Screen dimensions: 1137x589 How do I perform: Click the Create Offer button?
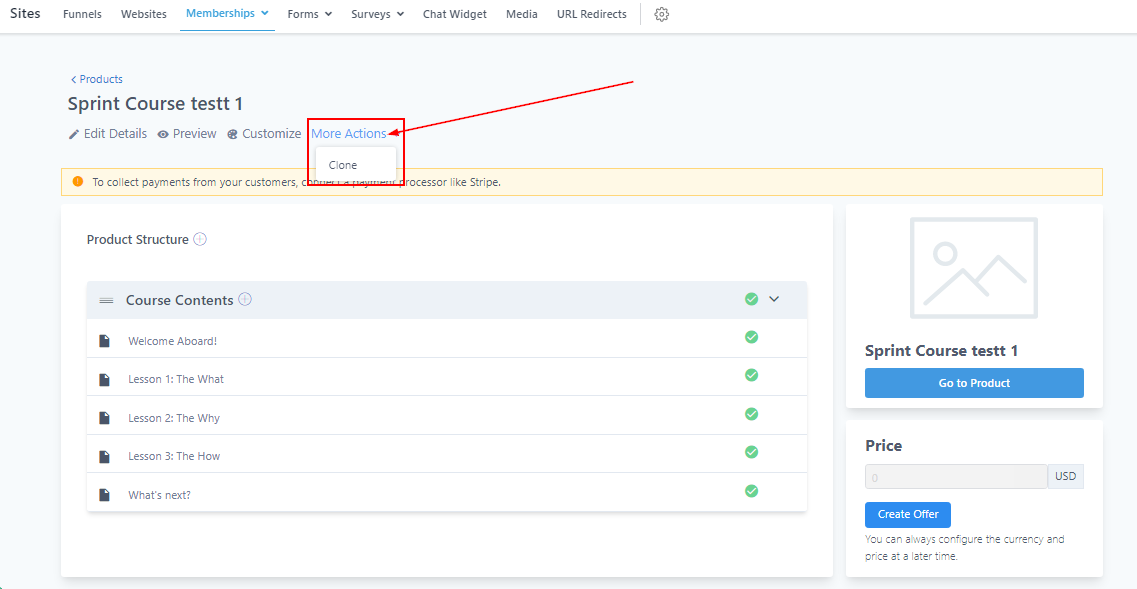[x=907, y=514]
